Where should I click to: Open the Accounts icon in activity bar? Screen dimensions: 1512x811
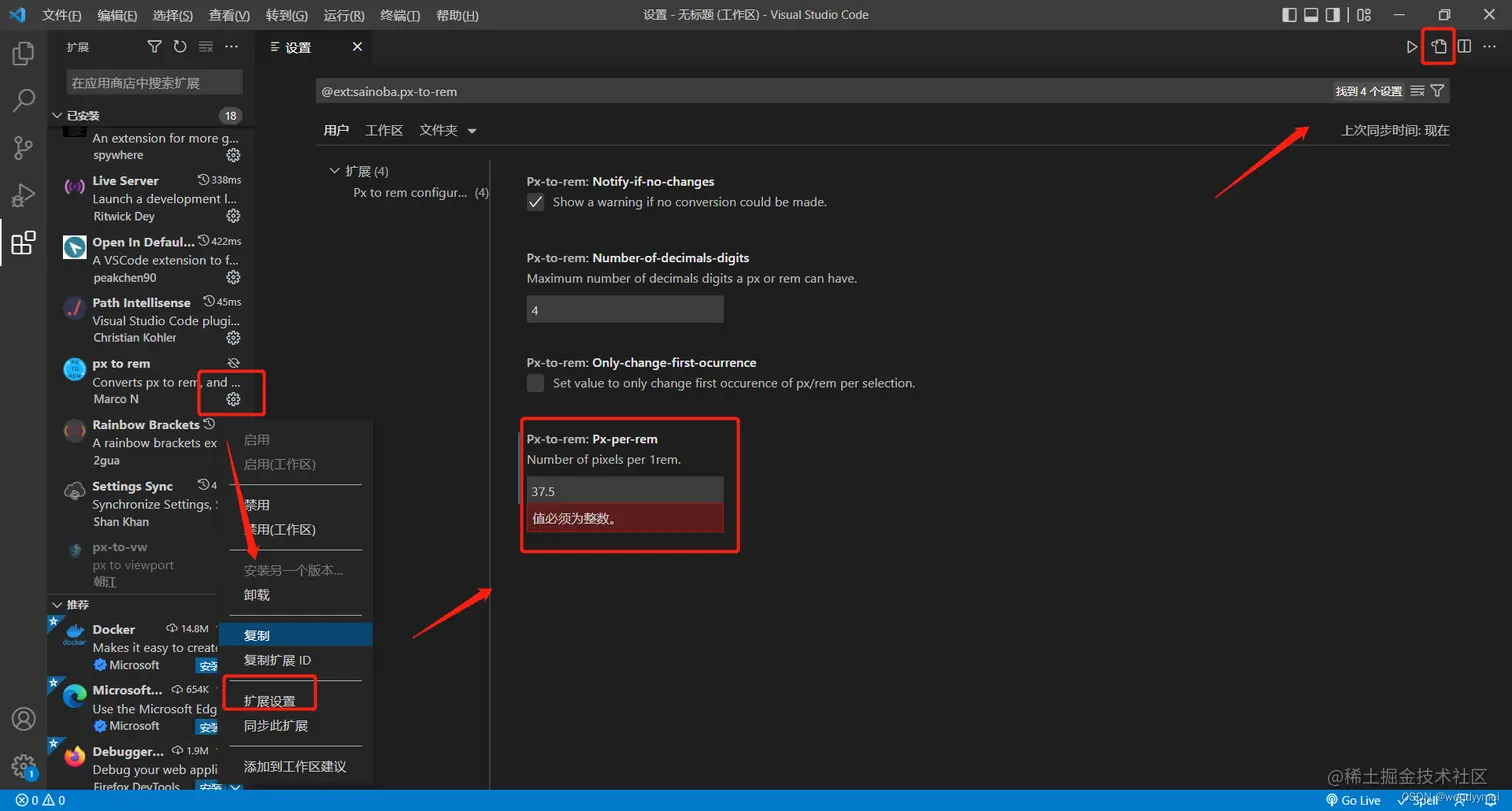tap(23, 719)
